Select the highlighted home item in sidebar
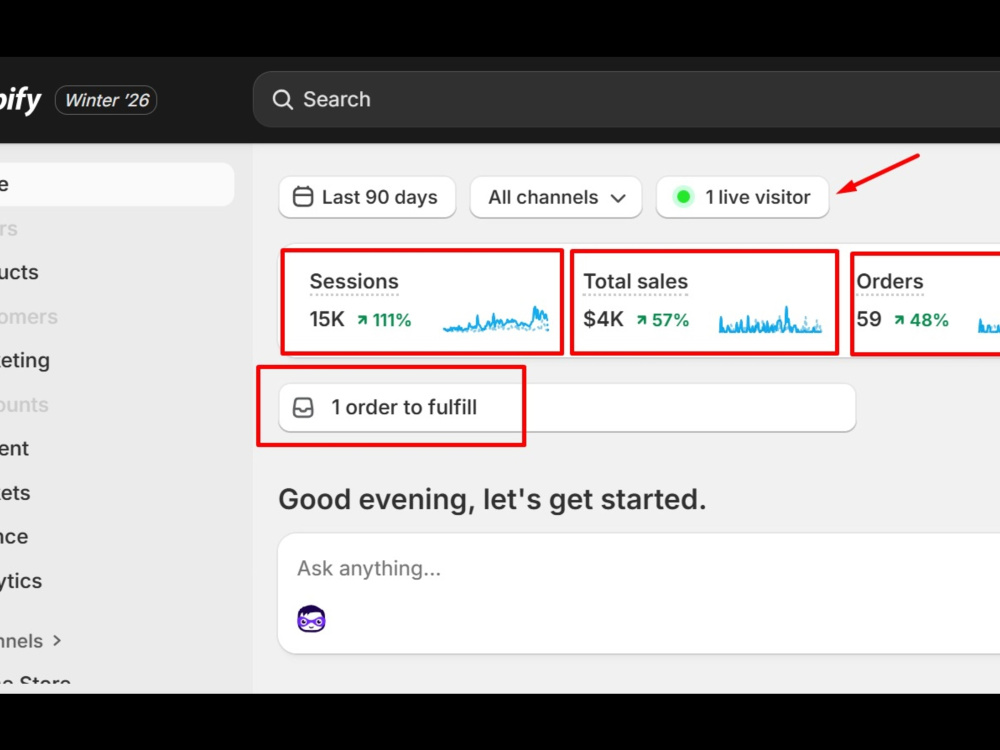 click(x=117, y=184)
